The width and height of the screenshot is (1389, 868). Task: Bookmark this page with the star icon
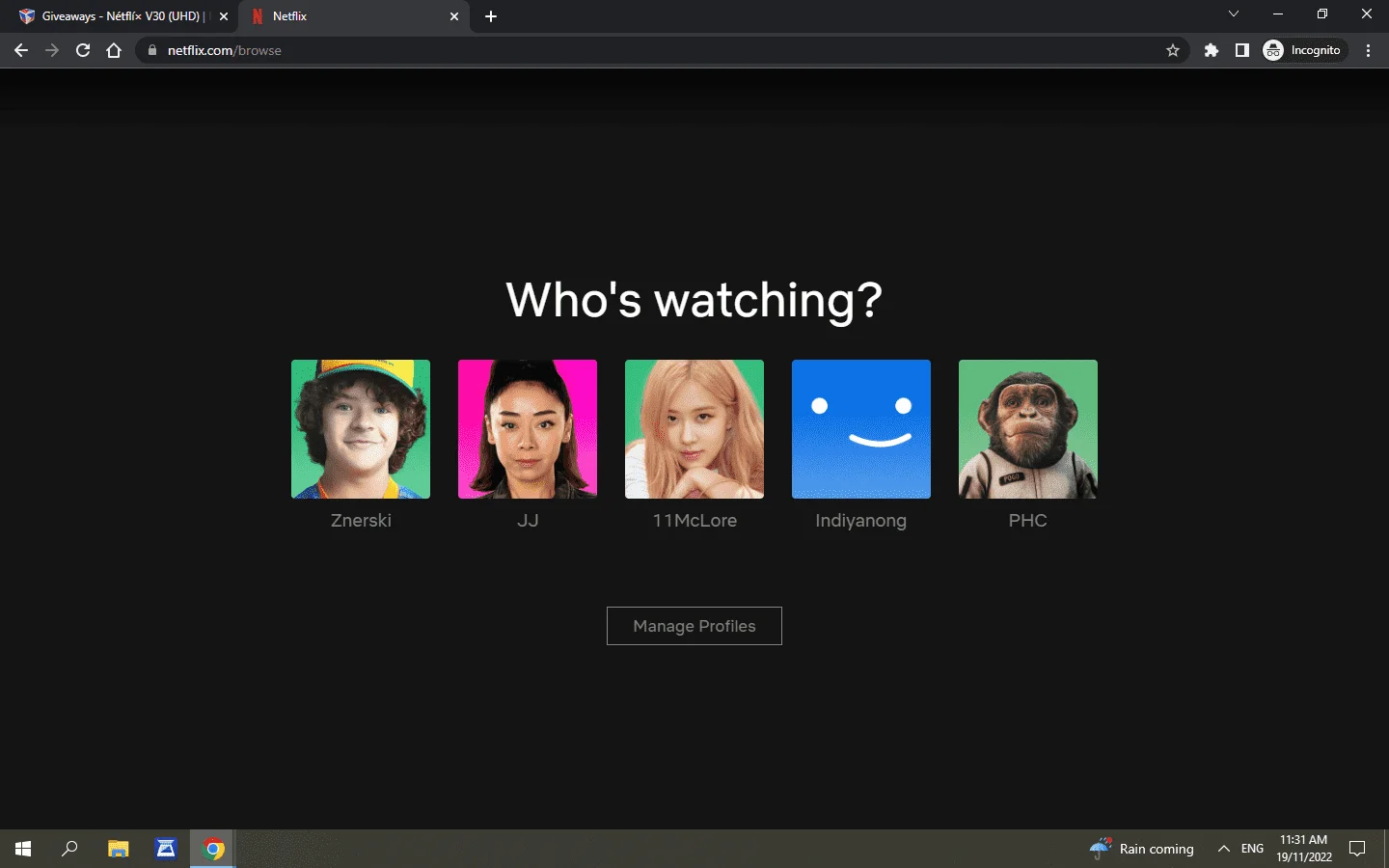click(1173, 50)
